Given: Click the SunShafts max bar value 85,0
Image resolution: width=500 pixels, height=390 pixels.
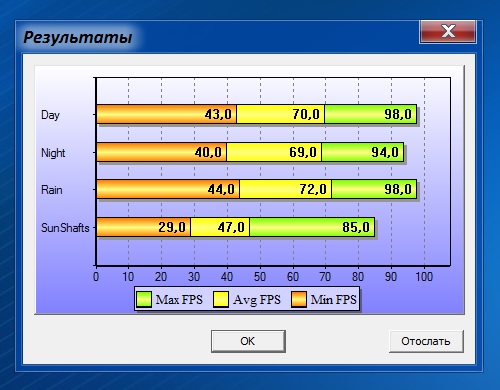Looking at the screenshot, I should [356, 227].
